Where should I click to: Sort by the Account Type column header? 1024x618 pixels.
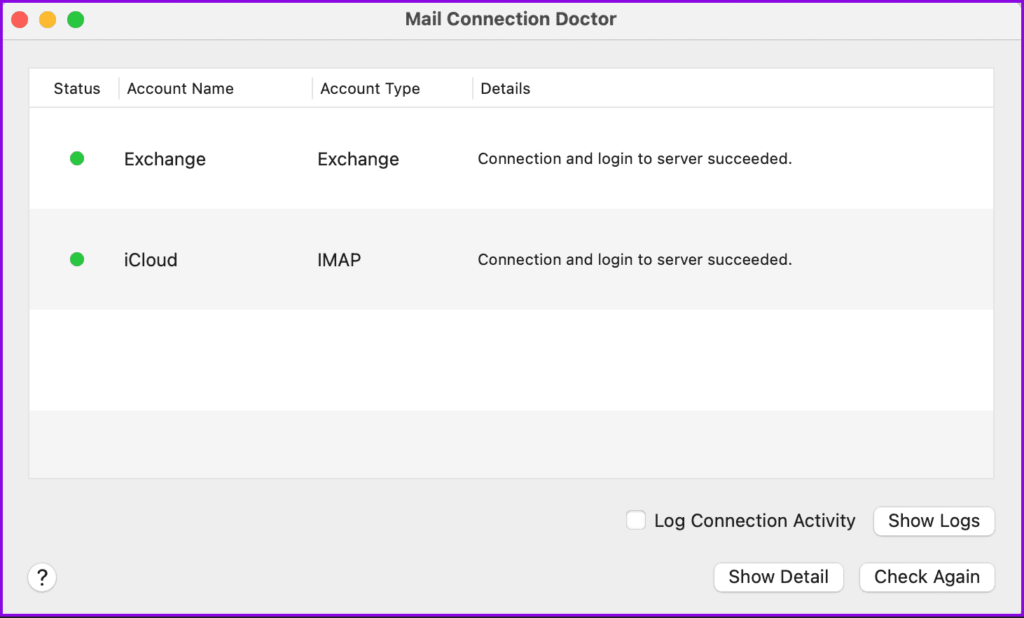tap(370, 88)
